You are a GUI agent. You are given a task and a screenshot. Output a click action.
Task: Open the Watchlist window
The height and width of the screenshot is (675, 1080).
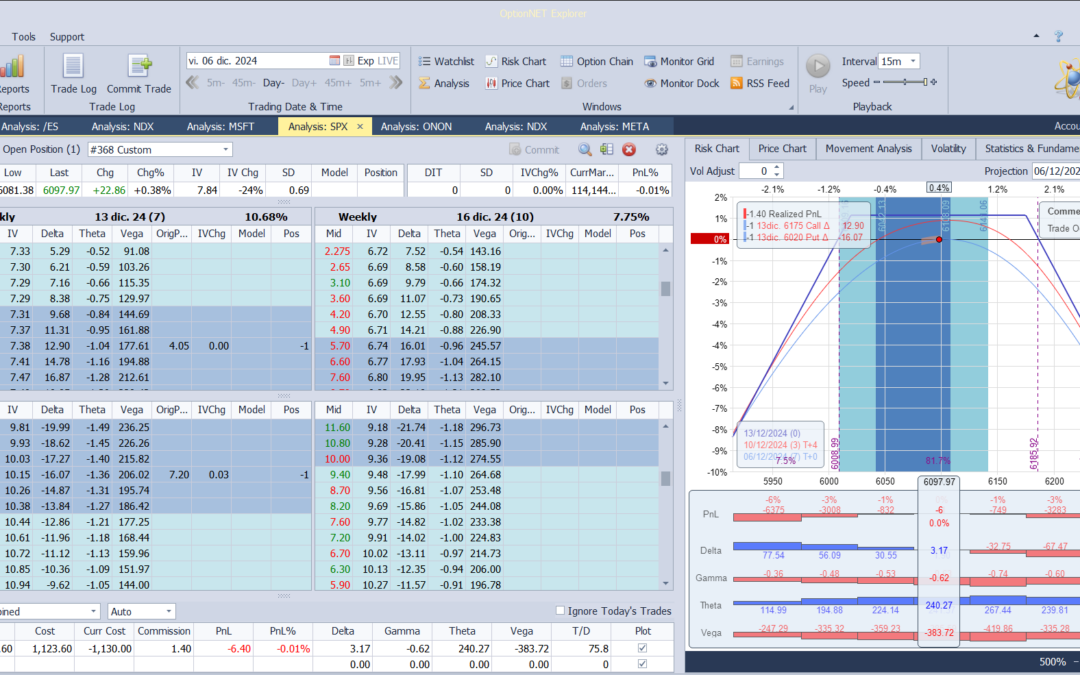446,61
